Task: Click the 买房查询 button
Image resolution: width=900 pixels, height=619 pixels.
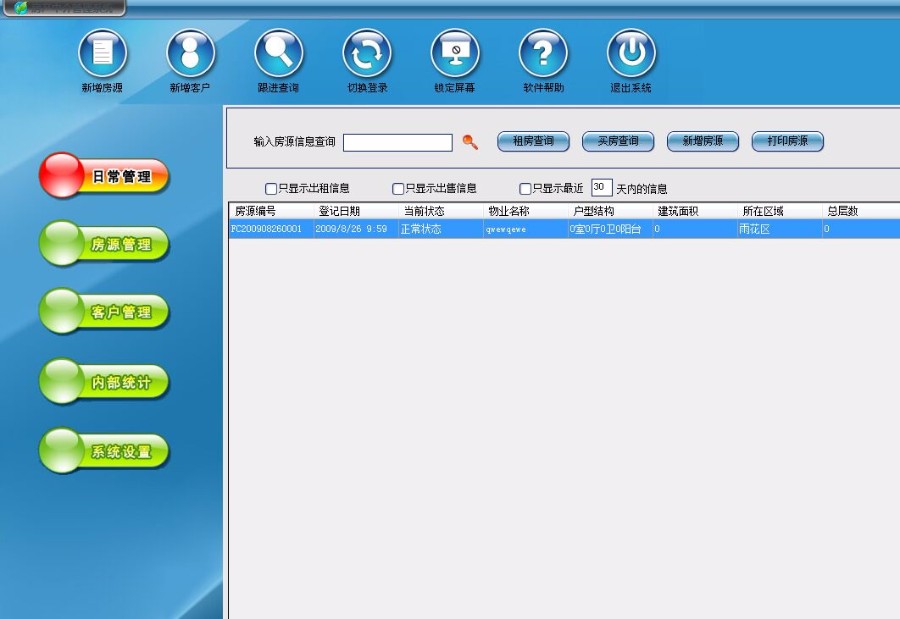Action: (x=617, y=141)
